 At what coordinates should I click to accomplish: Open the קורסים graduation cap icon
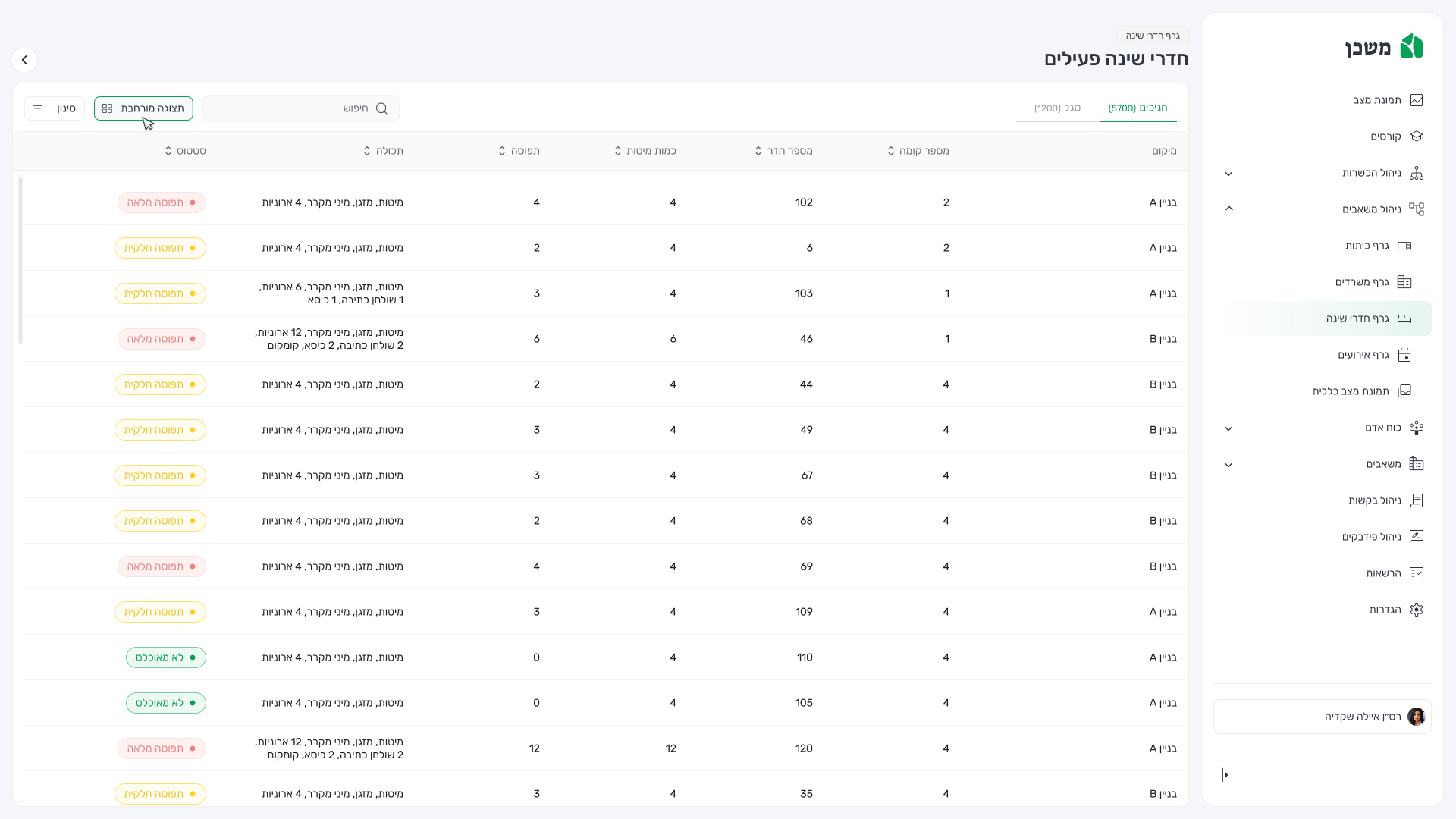(x=1417, y=136)
